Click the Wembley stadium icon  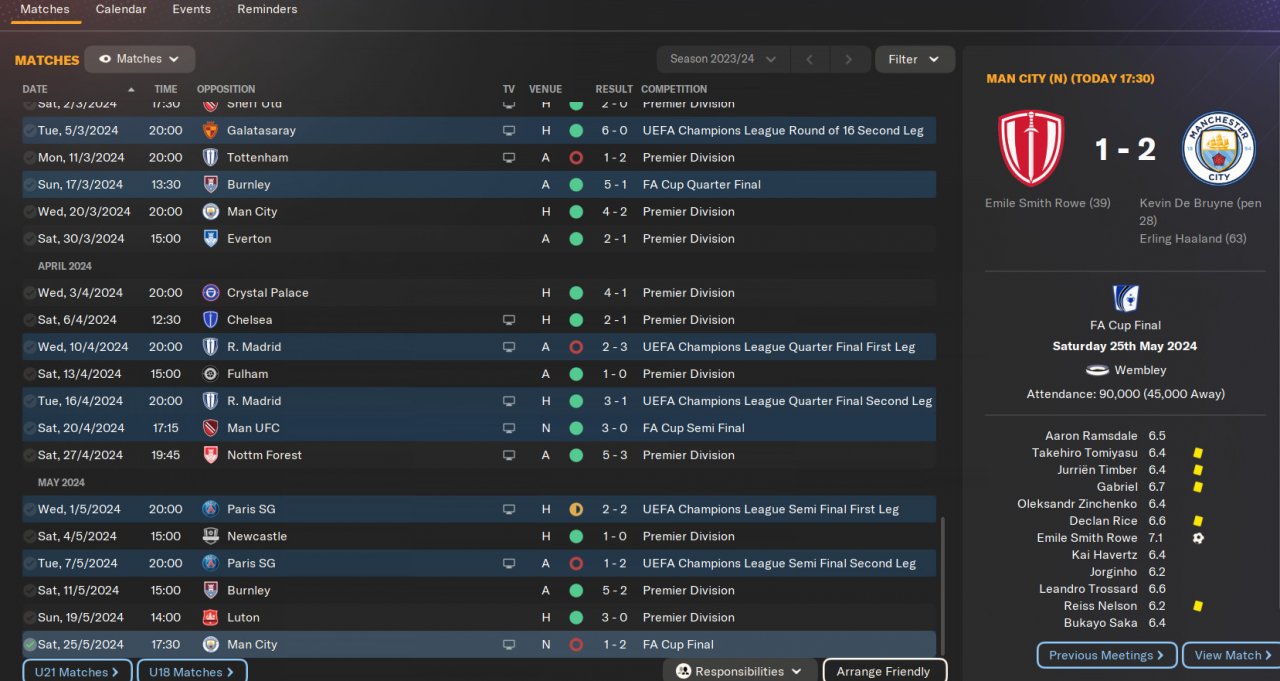pyautogui.click(x=1097, y=370)
